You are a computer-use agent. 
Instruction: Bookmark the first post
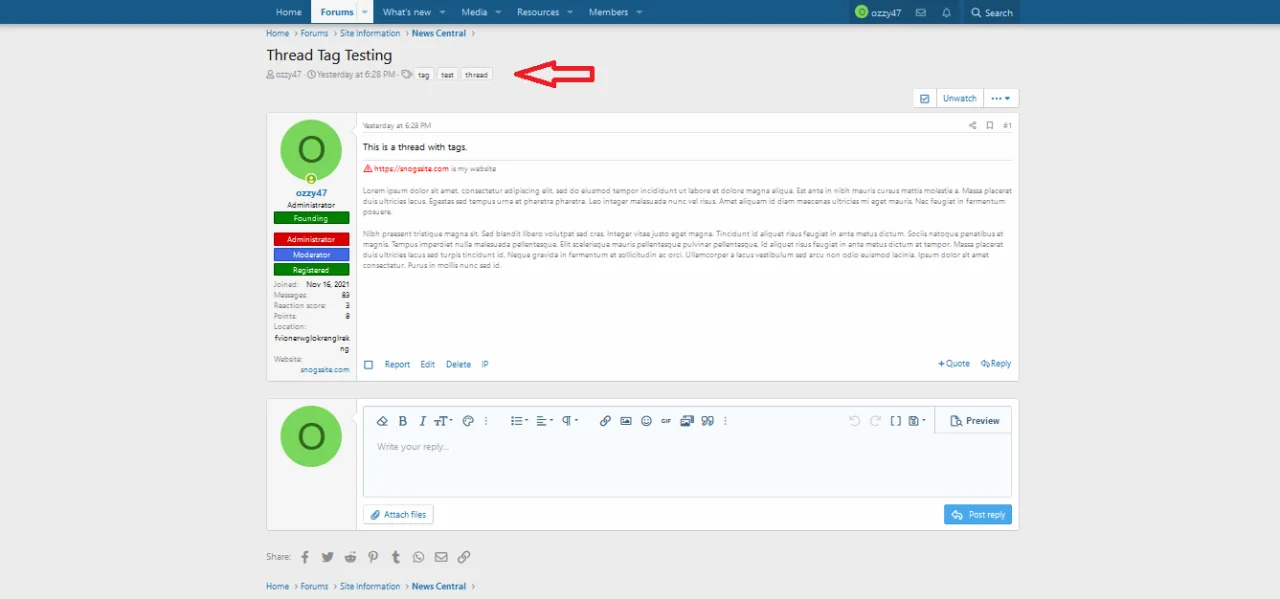pyautogui.click(x=990, y=126)
